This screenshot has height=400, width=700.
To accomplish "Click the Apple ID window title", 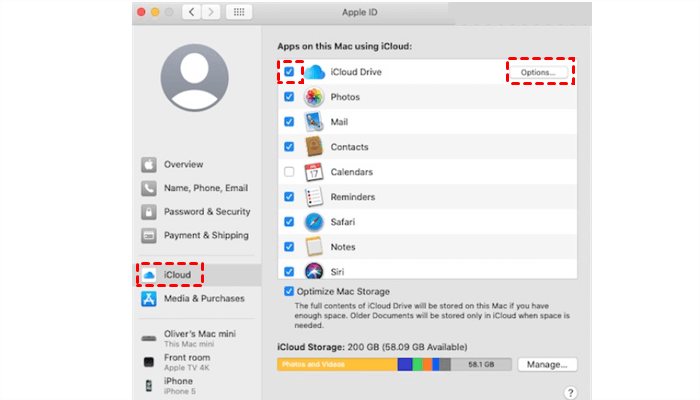I will 359,12.
